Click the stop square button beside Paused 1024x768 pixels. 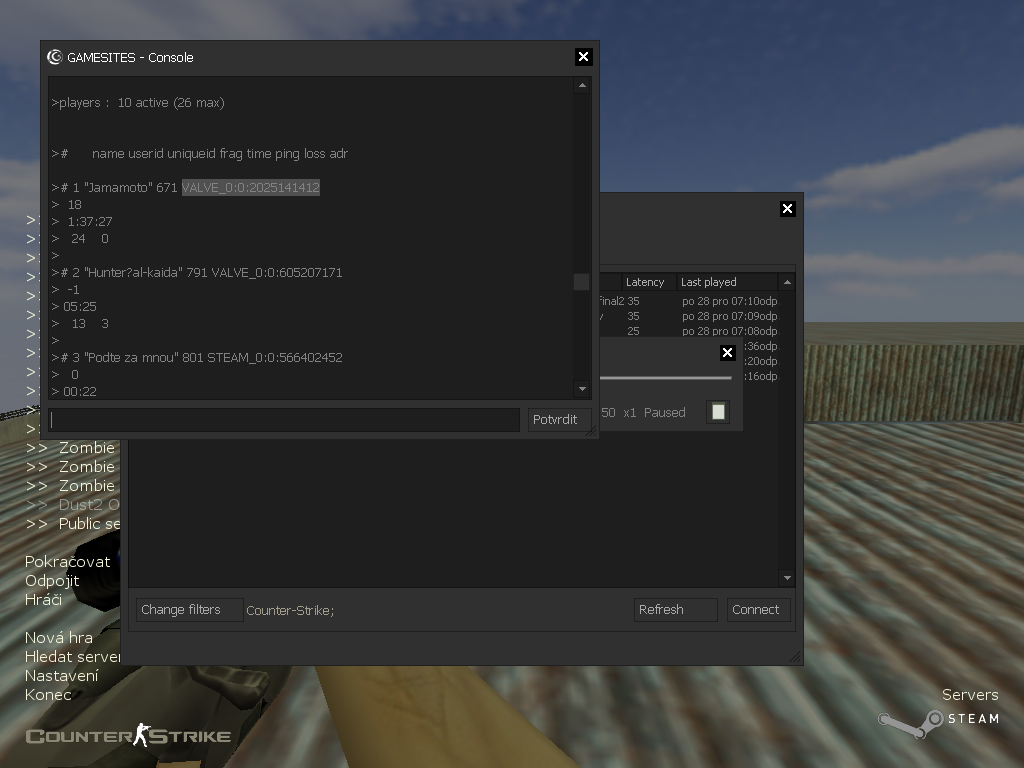pyautogui.click(x=718, y=412)
